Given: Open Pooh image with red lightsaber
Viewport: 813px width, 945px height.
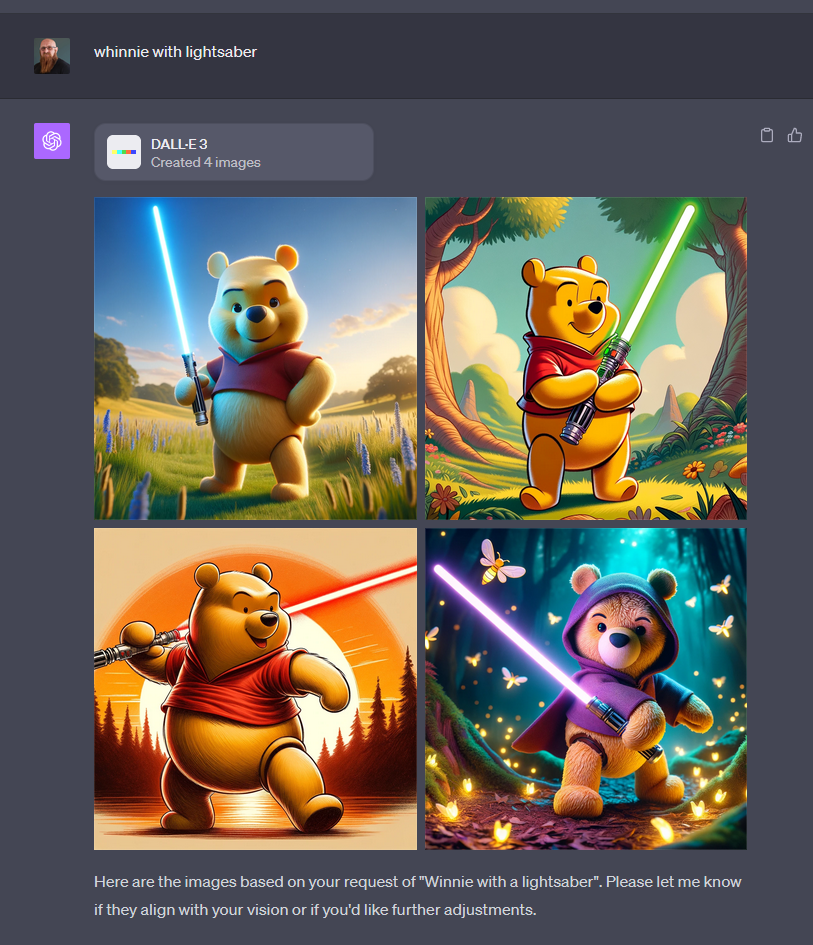Looking at the screenshot, I should click(256, 689).
